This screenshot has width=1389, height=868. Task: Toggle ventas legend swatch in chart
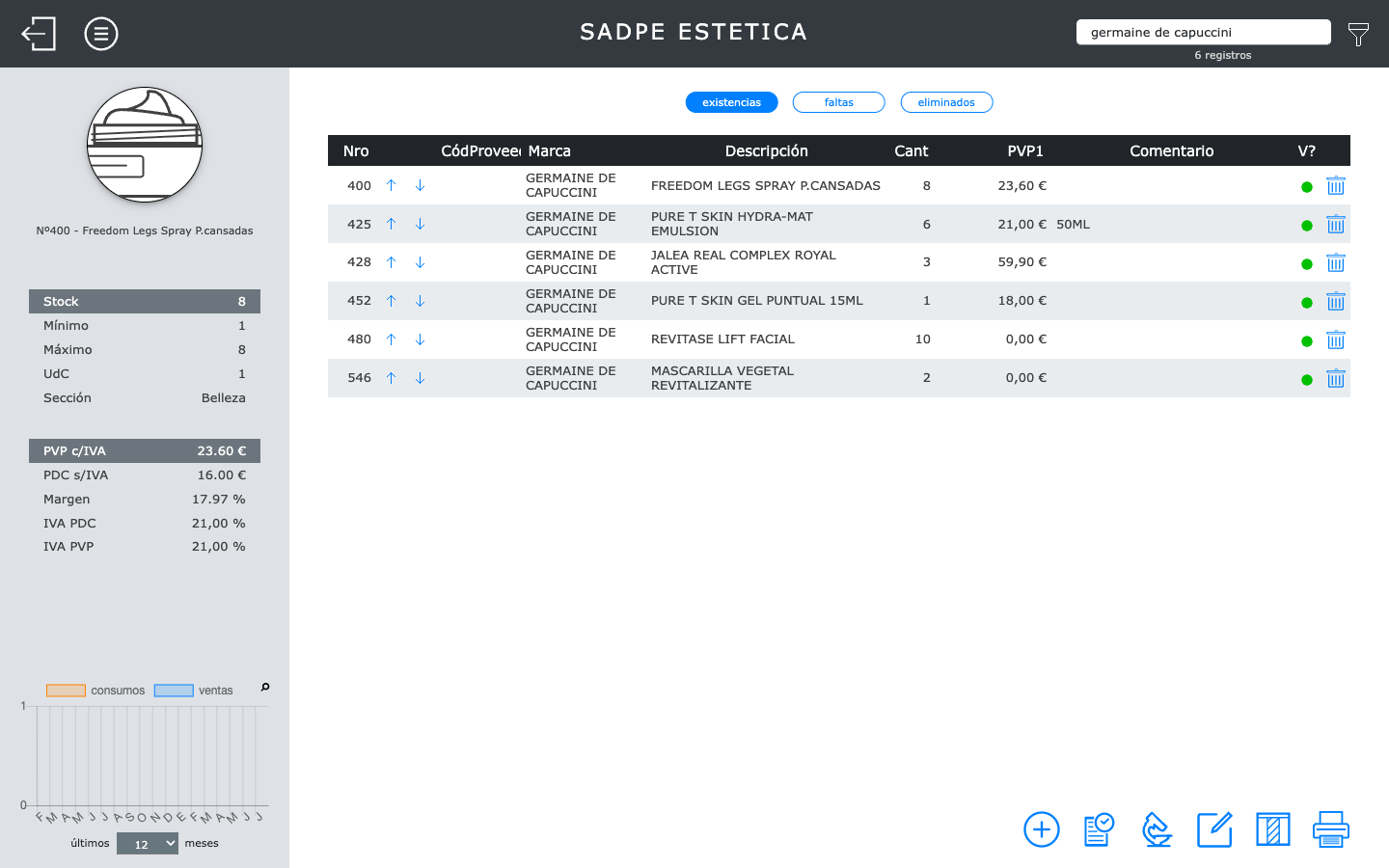pyautogui.click(x=174, y=691)
